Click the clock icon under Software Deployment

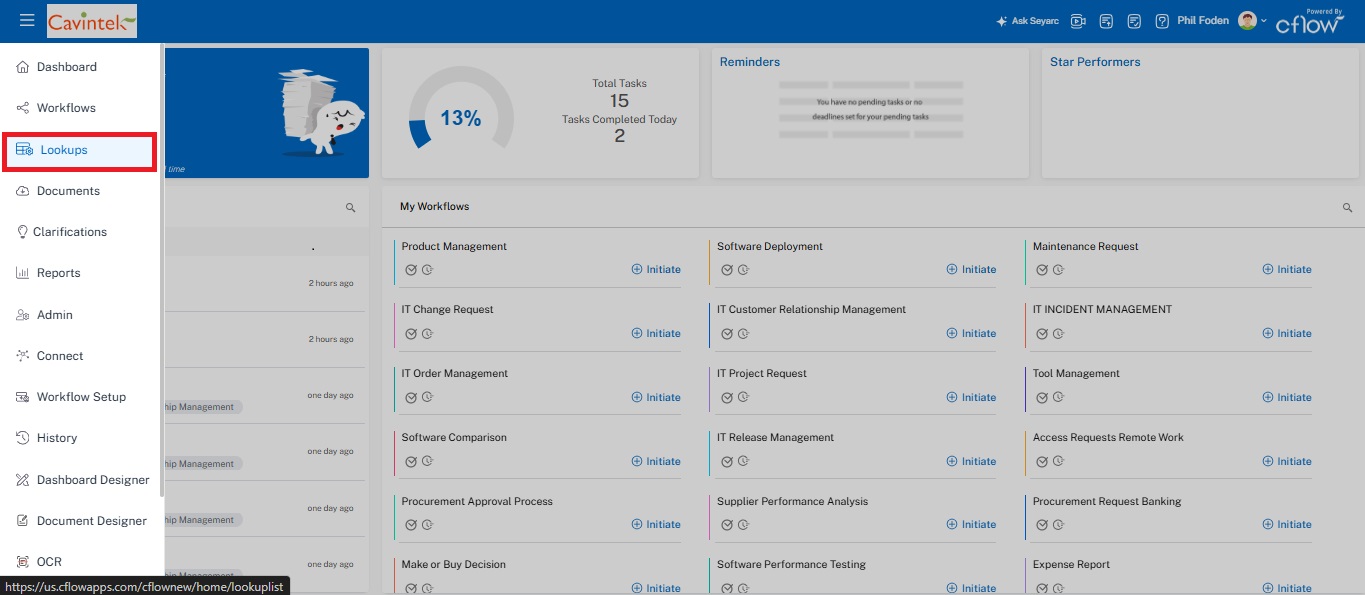[742, 270]
